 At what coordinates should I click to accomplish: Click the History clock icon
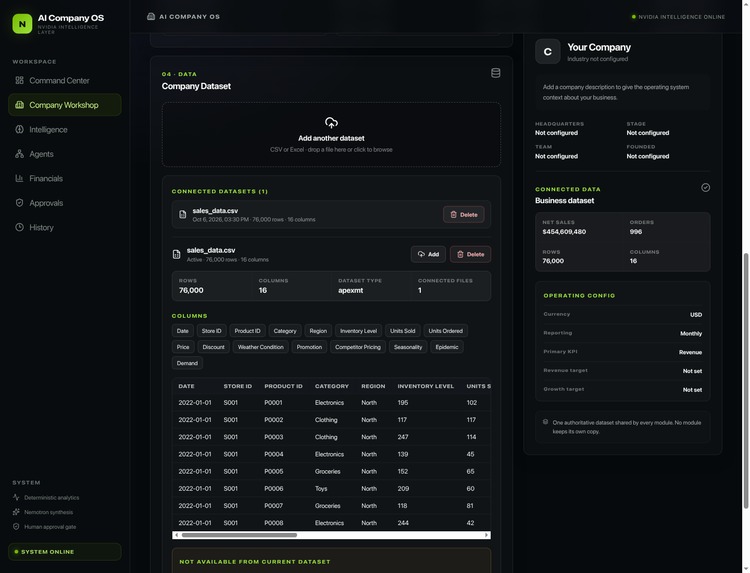[x=19, y=227]
